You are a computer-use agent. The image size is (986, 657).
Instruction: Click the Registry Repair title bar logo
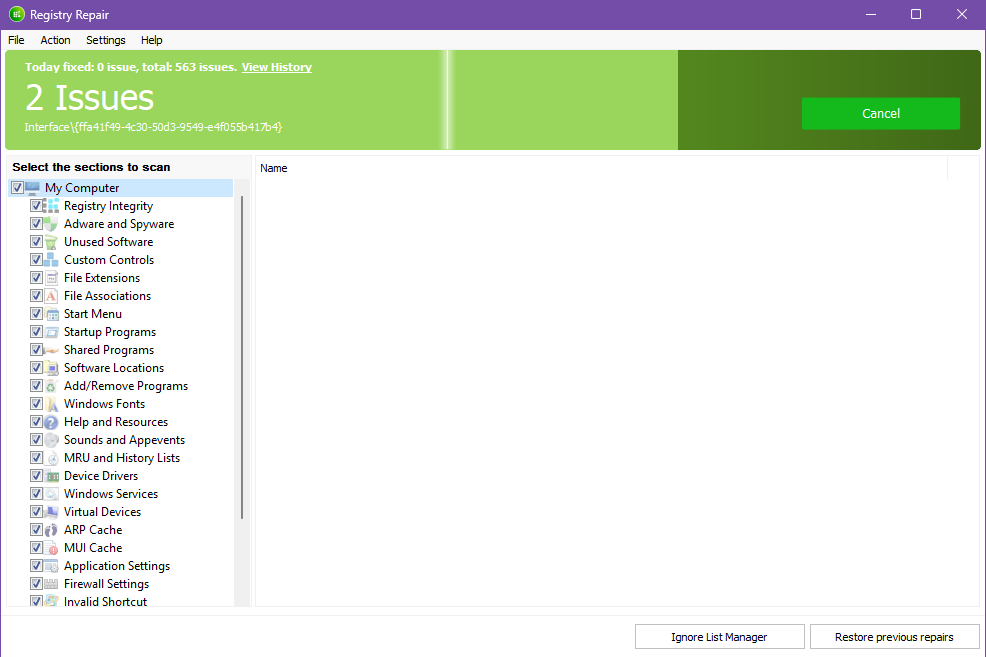[16, 14]
